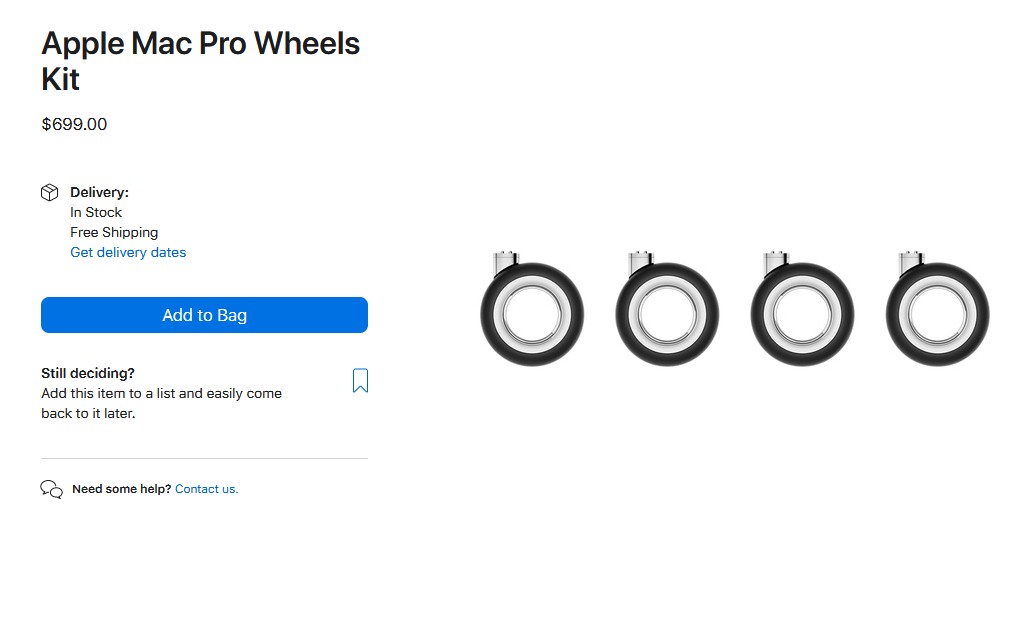
Task: Follow the Contact us link
Action: click(206, 489)
